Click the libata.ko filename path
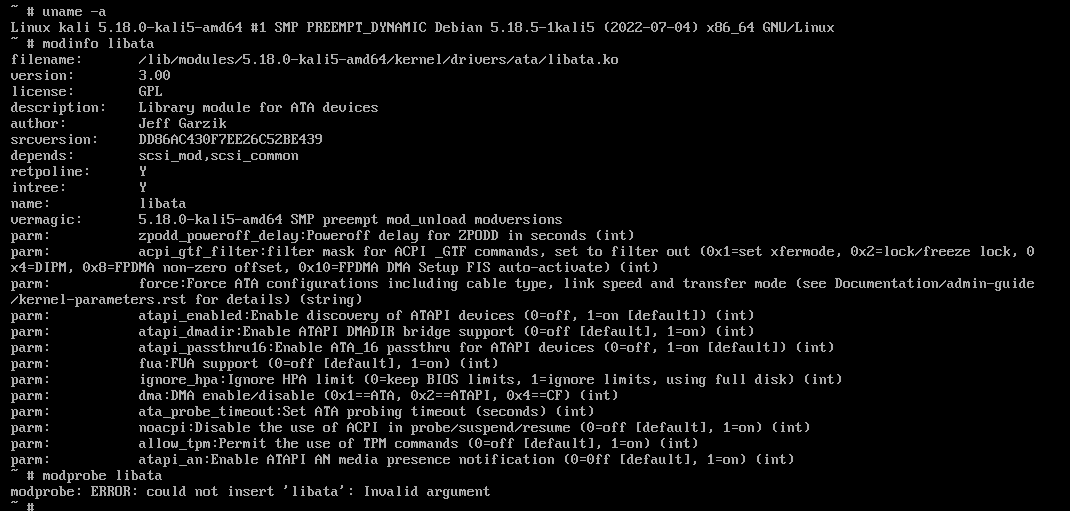The image size is (1070, 511). tap(378, 59)
